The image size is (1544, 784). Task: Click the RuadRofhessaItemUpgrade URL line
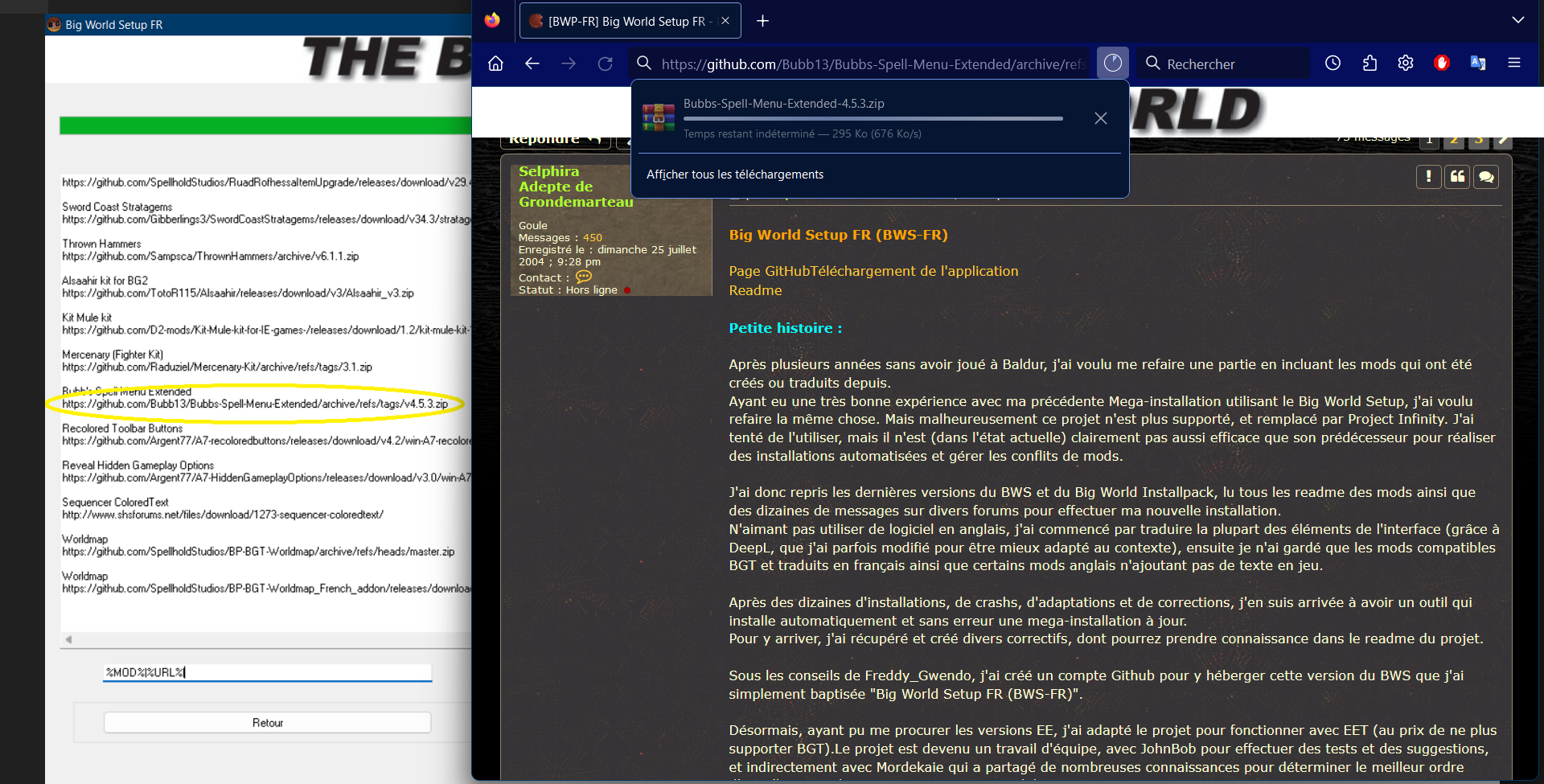coord(267,183)
